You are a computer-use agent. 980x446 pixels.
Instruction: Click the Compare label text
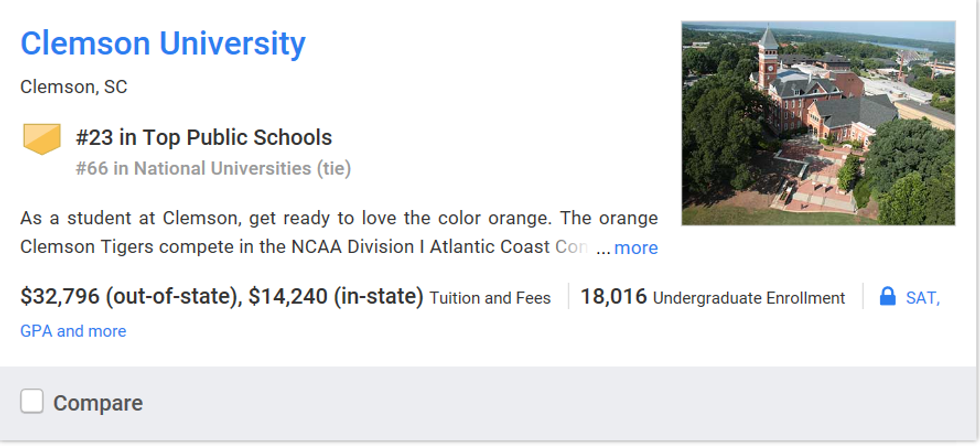(x=97, y=404)
